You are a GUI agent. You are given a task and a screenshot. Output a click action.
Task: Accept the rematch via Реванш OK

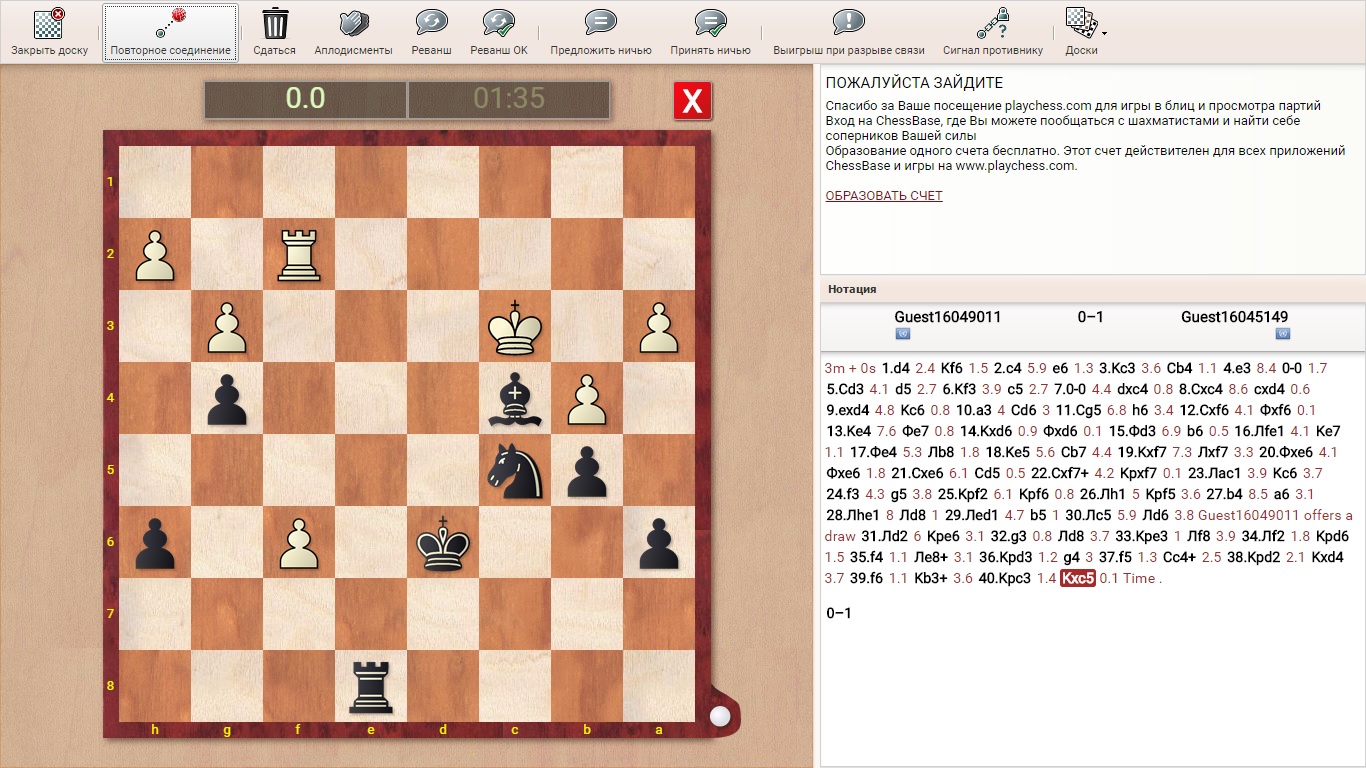pyautogui.click(x=498, y=23)
